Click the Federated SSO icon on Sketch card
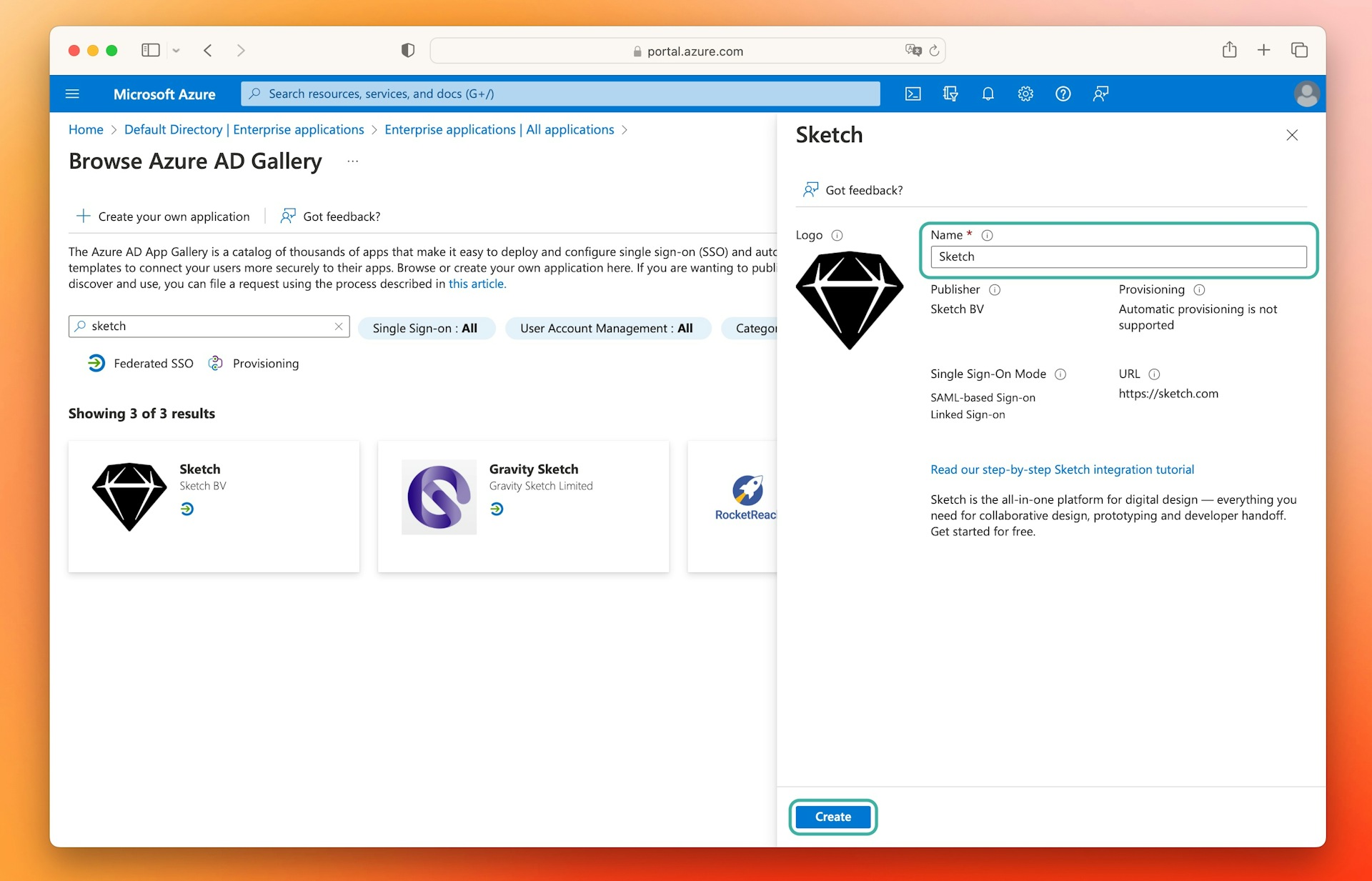Viewport: 1372px width, 881px height. click(187, 509)
